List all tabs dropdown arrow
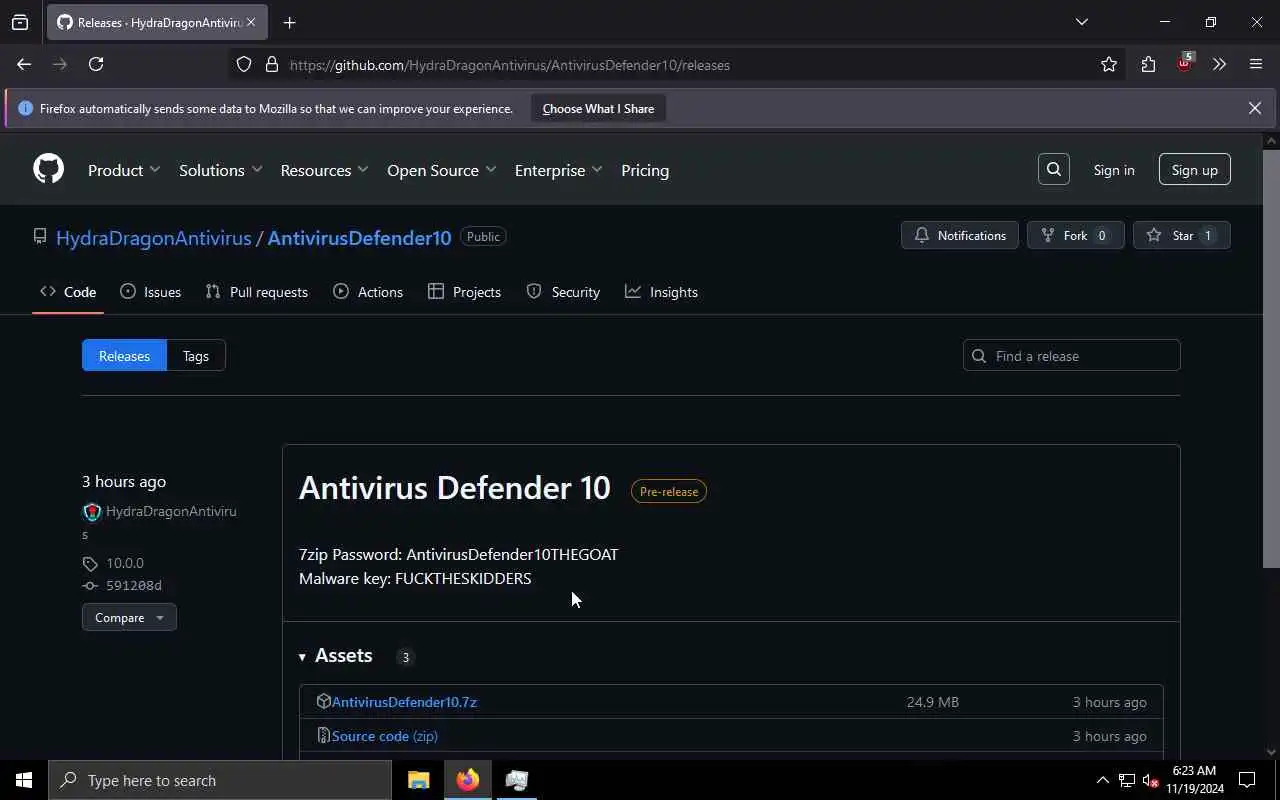 click(x=1081, y=22)
